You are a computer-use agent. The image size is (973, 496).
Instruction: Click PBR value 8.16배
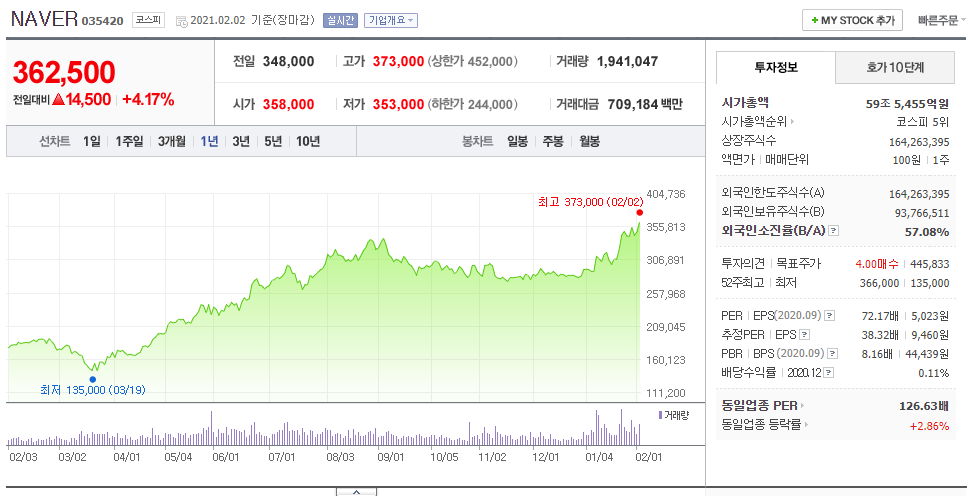(877, 354)
